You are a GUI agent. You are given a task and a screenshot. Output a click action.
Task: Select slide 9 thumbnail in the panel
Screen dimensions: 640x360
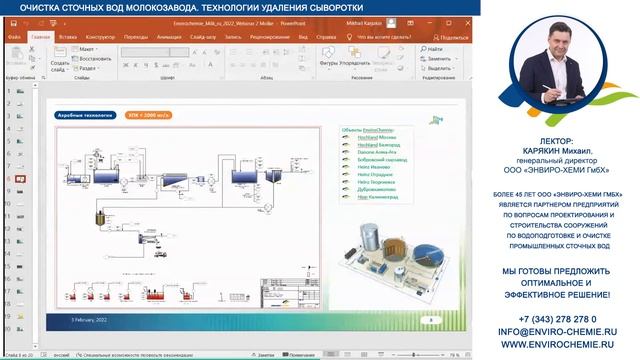coord(20,191)
